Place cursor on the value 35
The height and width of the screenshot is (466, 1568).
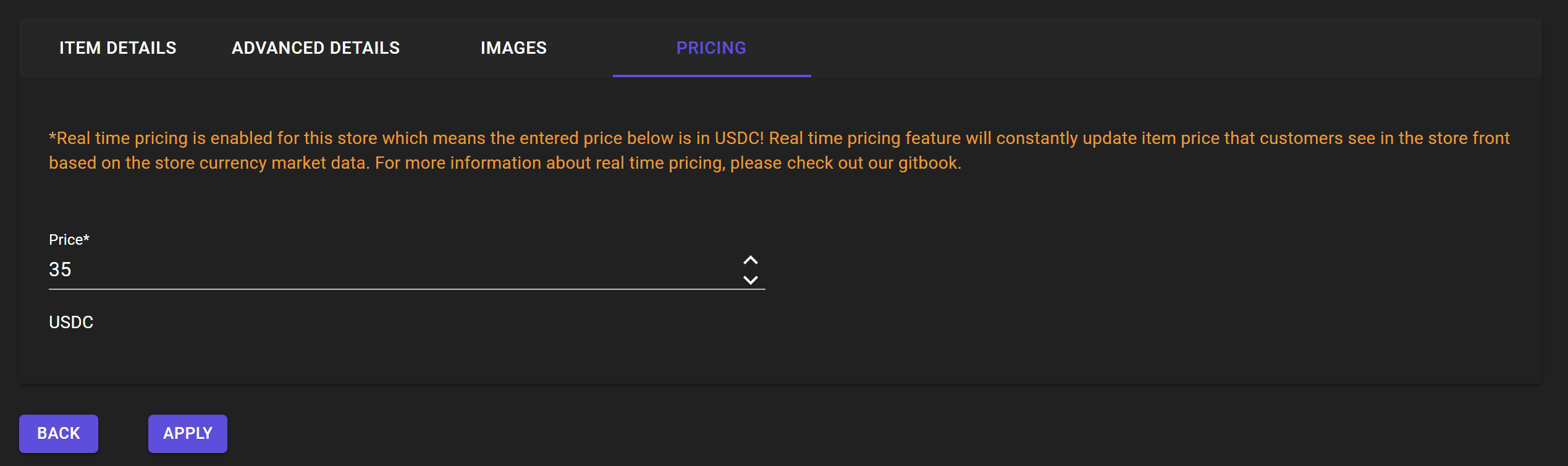[60, 270]
